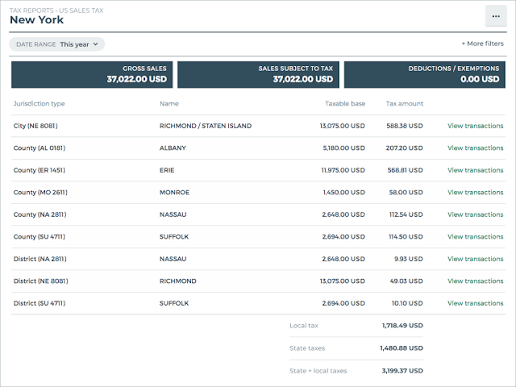Click the Deductions / Exemptions card
Screen dimensions: 516x387
[x=425, y=75]
